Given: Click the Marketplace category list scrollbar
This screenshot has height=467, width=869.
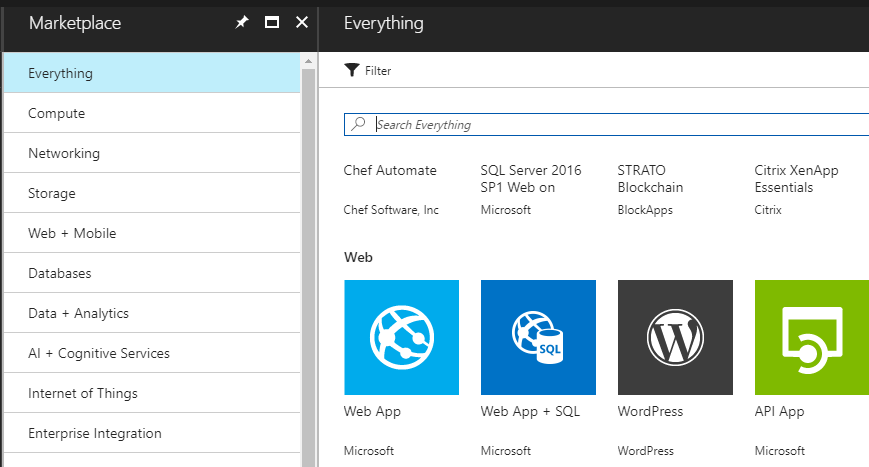Looking at the screenshot, I should click(308, 260).
